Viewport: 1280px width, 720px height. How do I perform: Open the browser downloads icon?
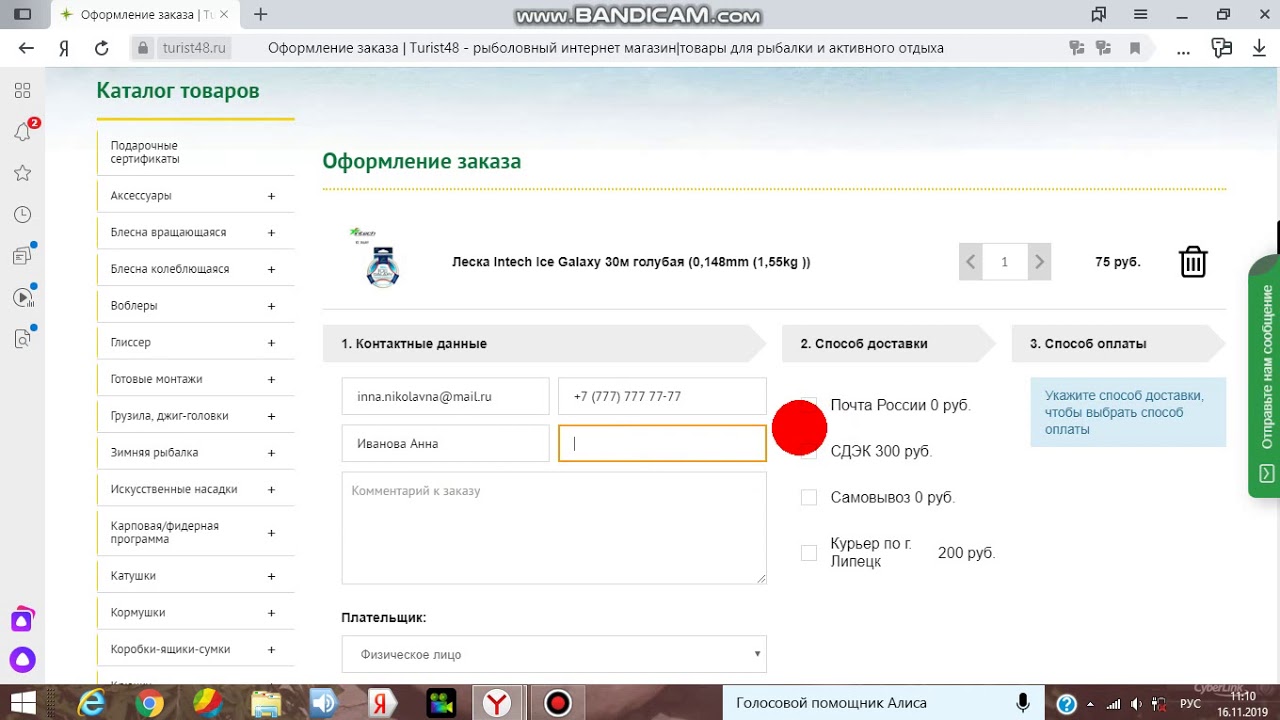coord(1259,48)
